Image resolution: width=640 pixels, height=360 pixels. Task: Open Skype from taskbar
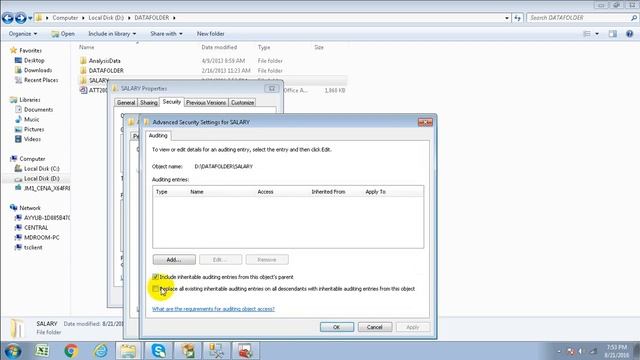tap(158, 351)
